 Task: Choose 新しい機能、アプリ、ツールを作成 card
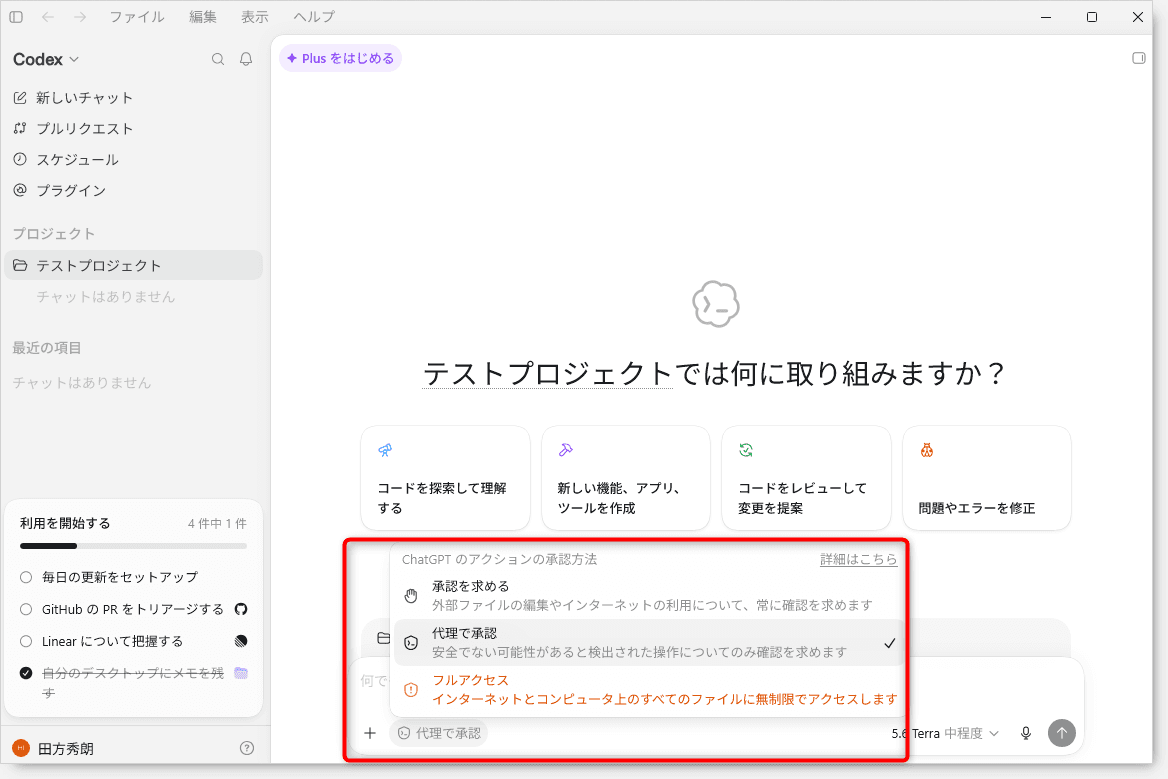click(x=626, y=478)
